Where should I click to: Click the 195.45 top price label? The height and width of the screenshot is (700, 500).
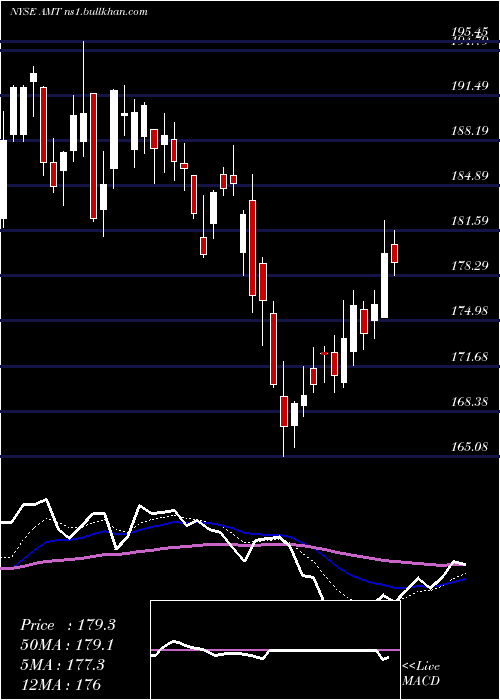[x=470, y=31]
